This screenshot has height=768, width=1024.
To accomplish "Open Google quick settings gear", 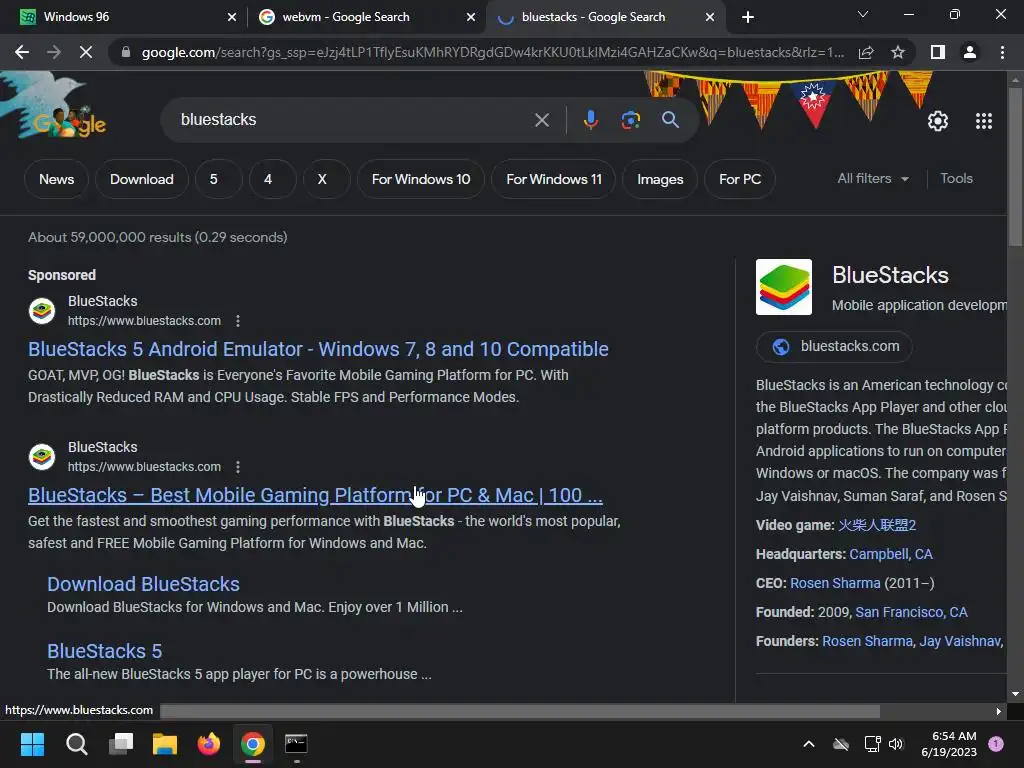I will 938,121.
